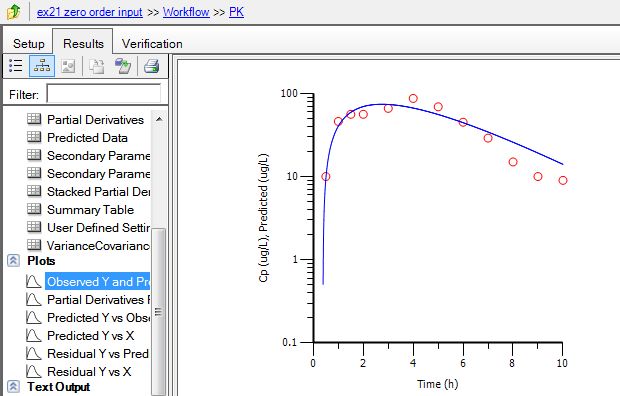Open Residual Y vs X plot

pos(89,371)
